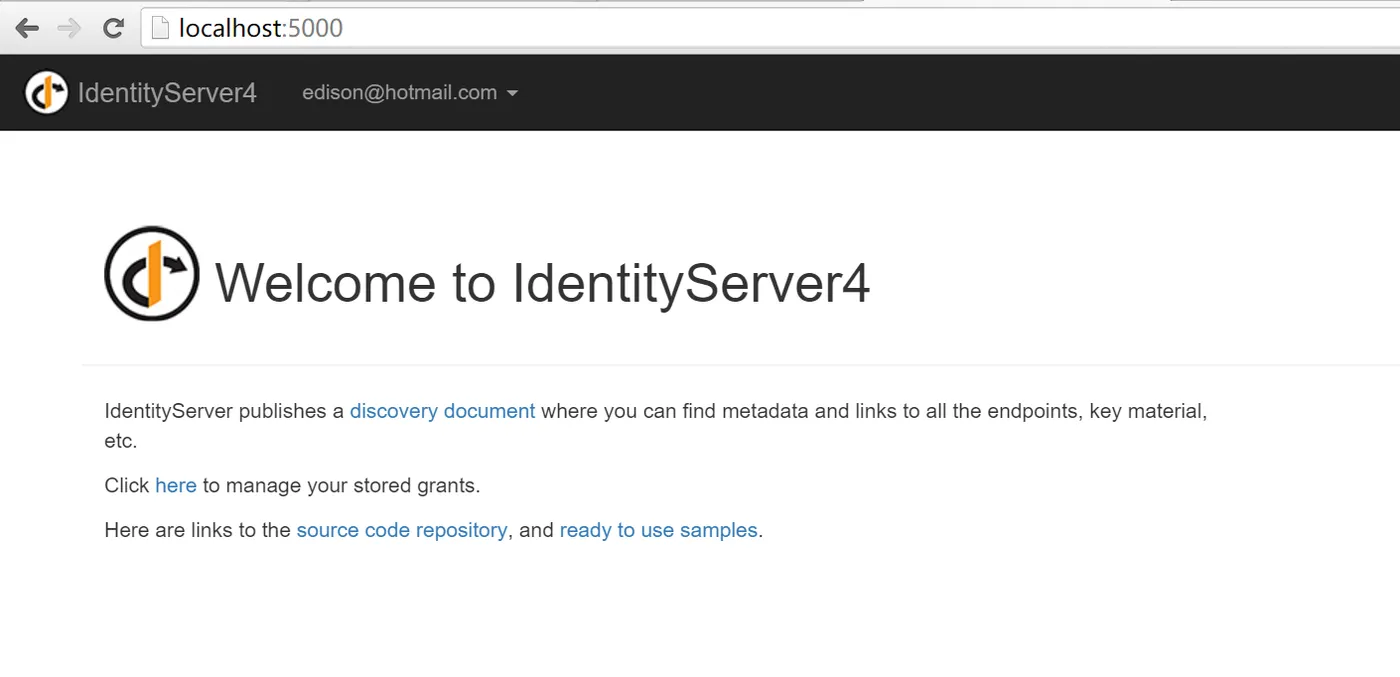
Task: Click the small IdentityServer4 logo in the navbar
Action: click(46, 93)
